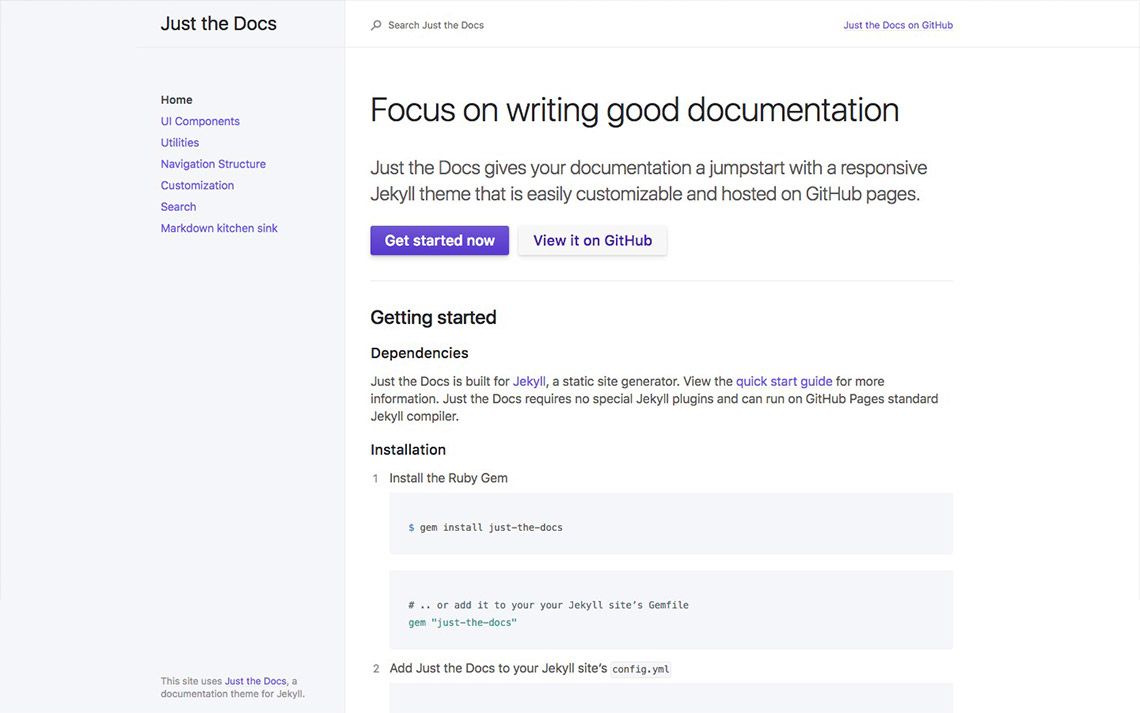Click the Getting started heading
1140x713 pixels.
pyautogui.click(x=434, y=316)
